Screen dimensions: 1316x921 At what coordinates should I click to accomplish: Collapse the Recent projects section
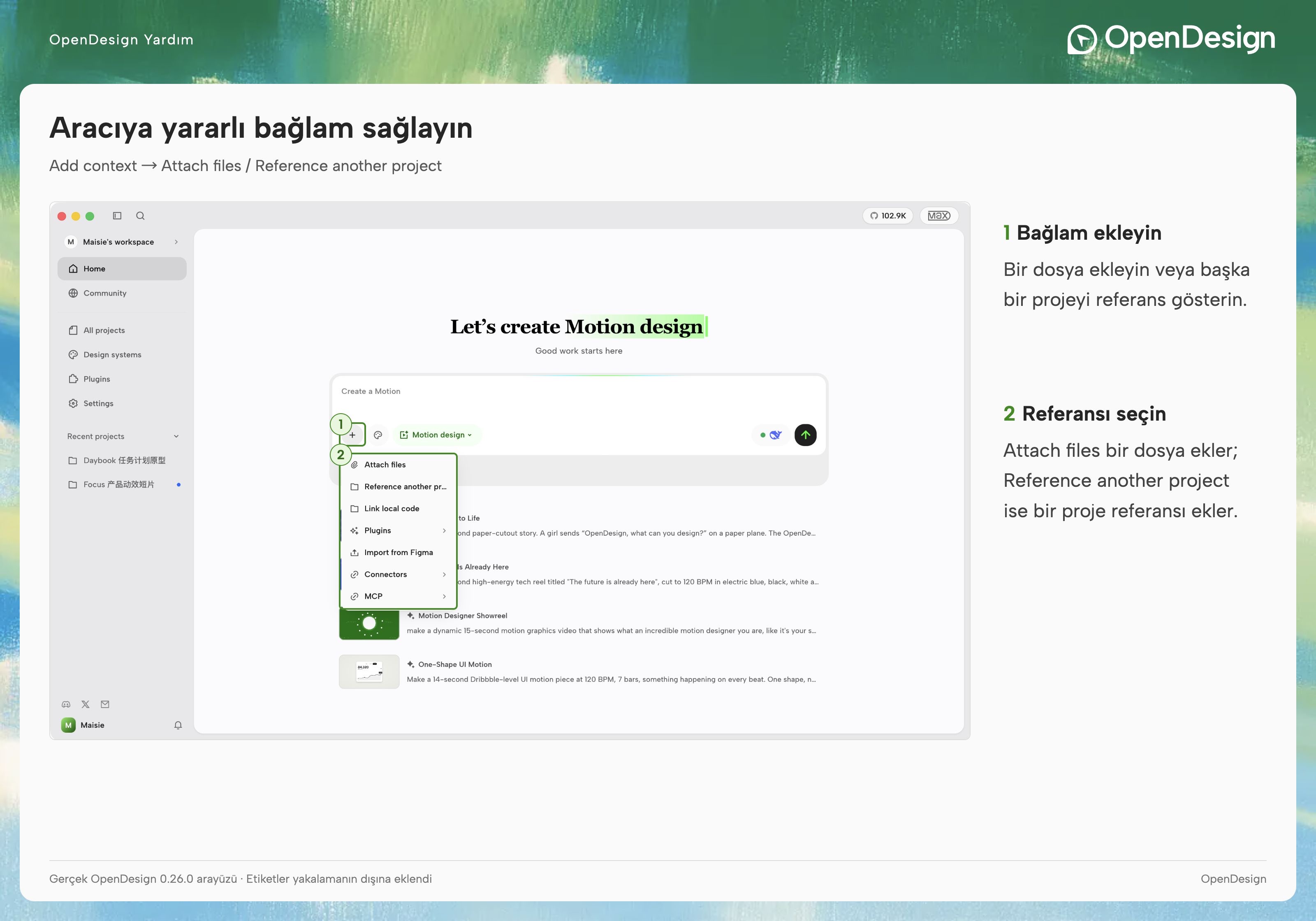click(176, 436)
